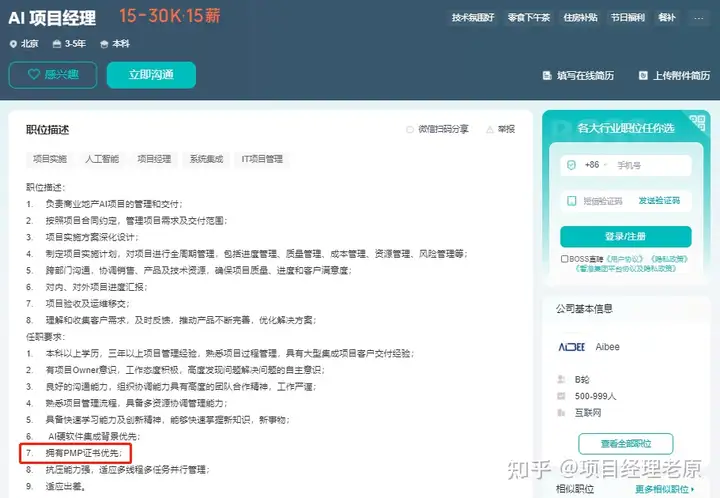Click the 立即沟通 button

click(x=151, y=75)
